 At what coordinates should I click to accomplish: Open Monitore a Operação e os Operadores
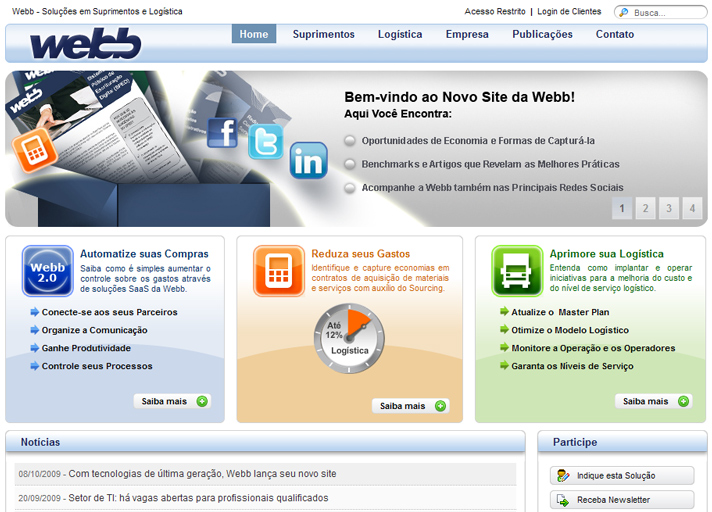[593, 348]
